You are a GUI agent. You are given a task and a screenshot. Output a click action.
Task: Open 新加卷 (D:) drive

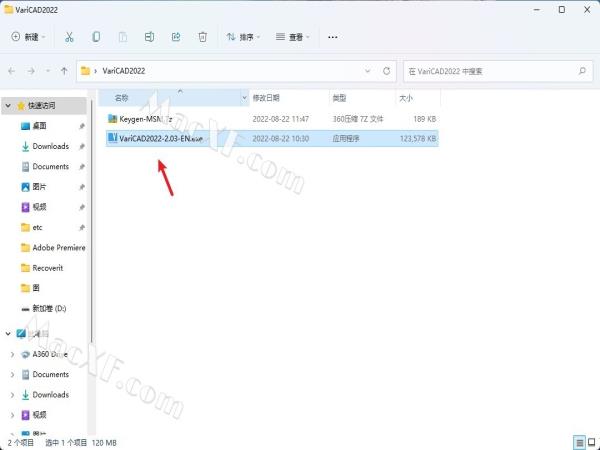pyautogui.click(x=49, y=308)
